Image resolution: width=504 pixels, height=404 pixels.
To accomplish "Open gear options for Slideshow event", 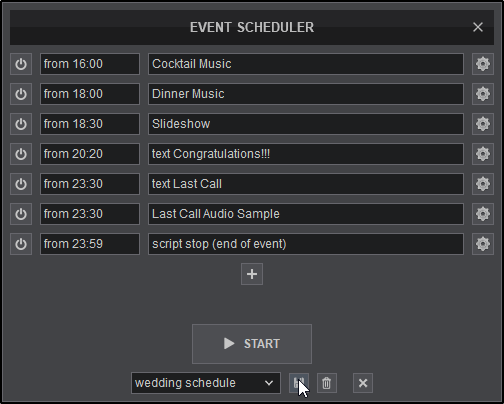I will click(483, 124).
